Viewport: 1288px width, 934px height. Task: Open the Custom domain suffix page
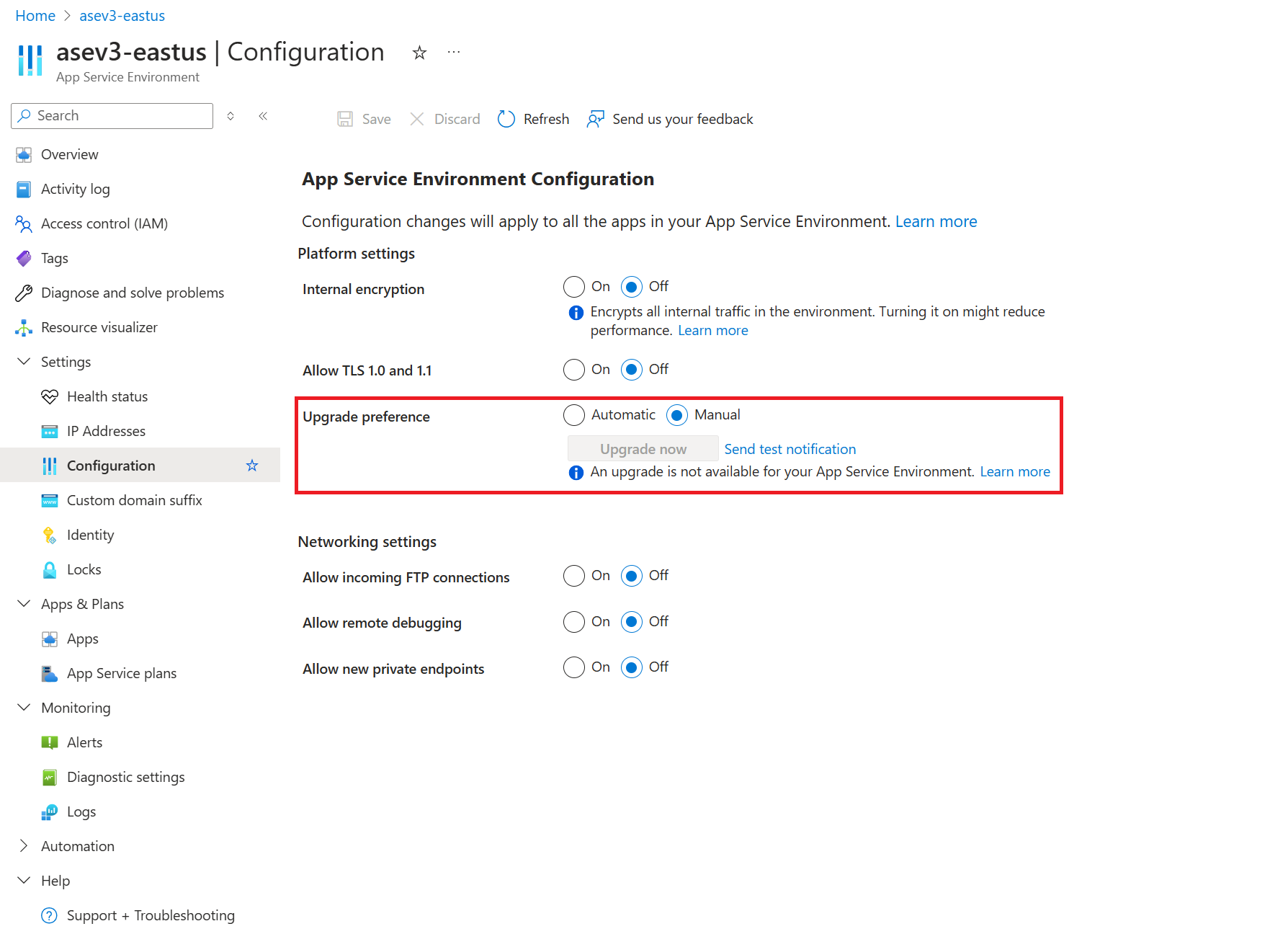click(x=135, y=499)
